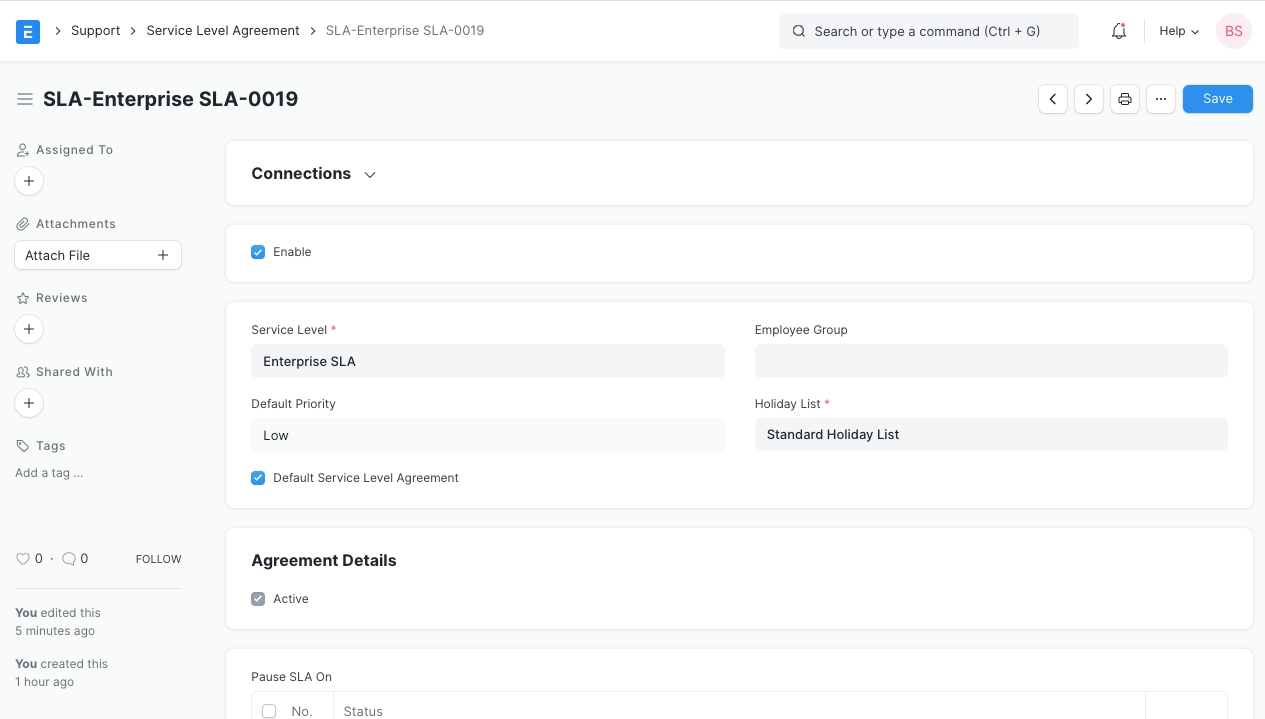Uncheck the Enable checkbox
This screenshot has height=719, width=1265.
pyautogui.click(x=258, y=252)
